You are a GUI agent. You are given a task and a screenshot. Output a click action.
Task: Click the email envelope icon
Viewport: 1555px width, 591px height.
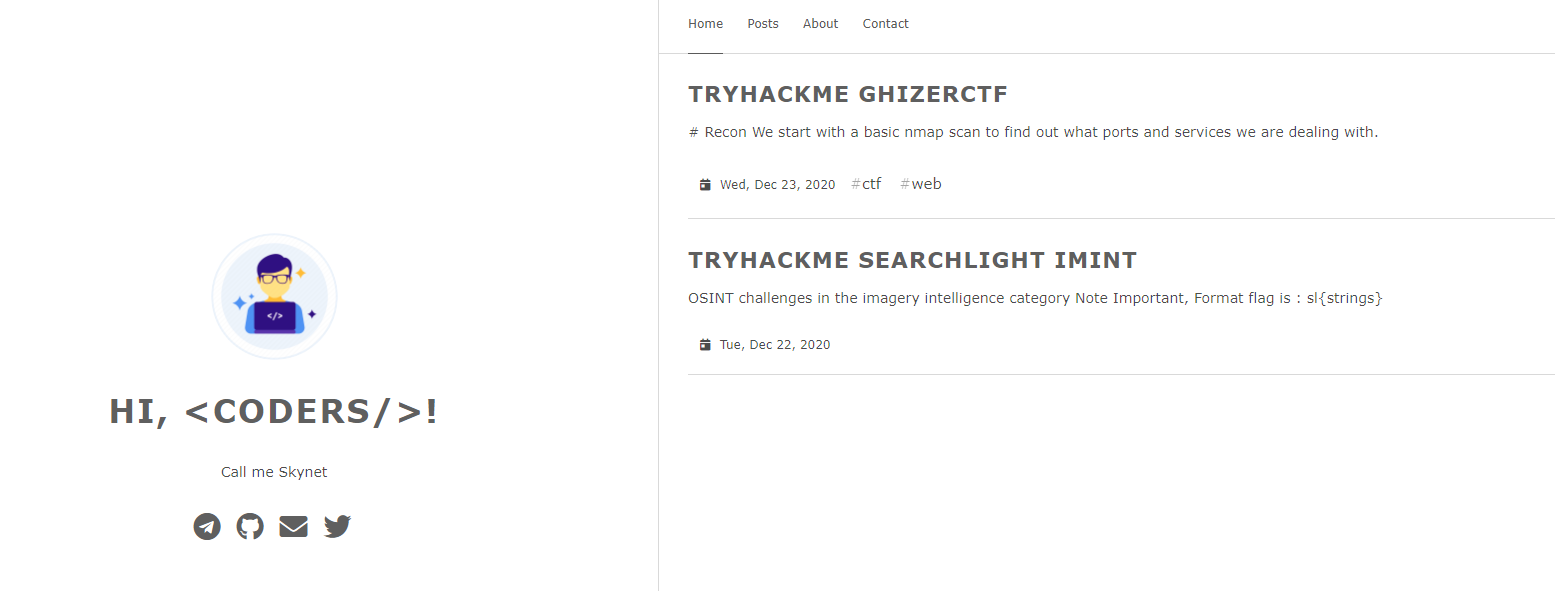[293, 526]
